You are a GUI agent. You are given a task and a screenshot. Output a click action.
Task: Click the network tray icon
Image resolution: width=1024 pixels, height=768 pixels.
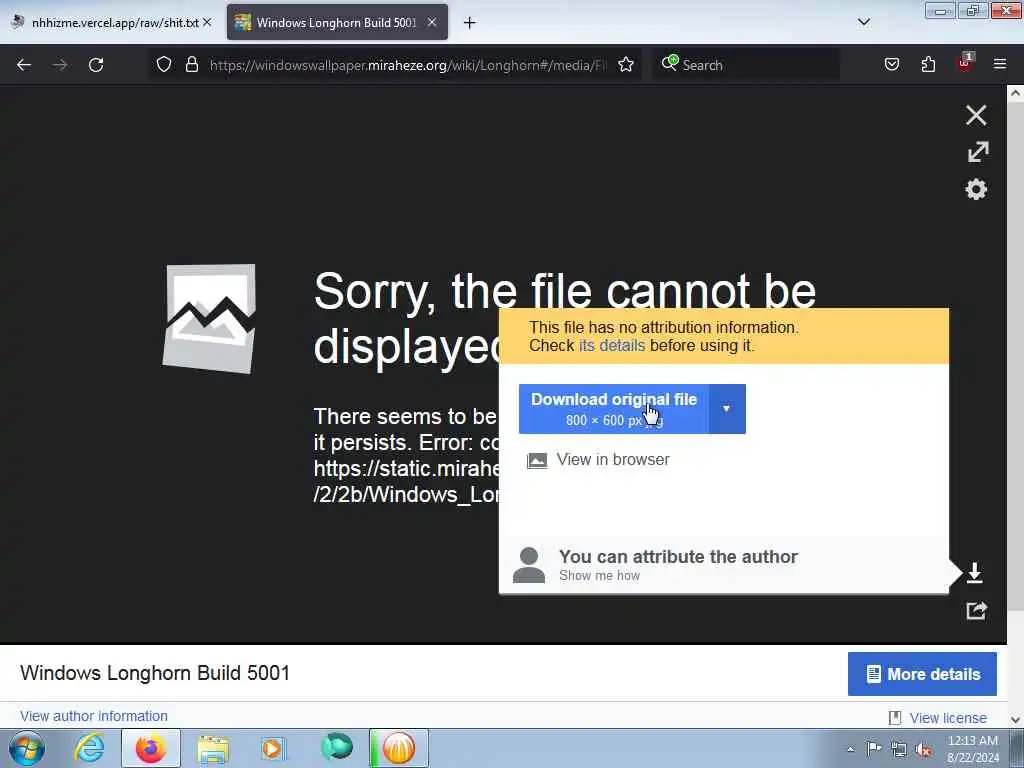pyautogui.click(x=899, y=749)
